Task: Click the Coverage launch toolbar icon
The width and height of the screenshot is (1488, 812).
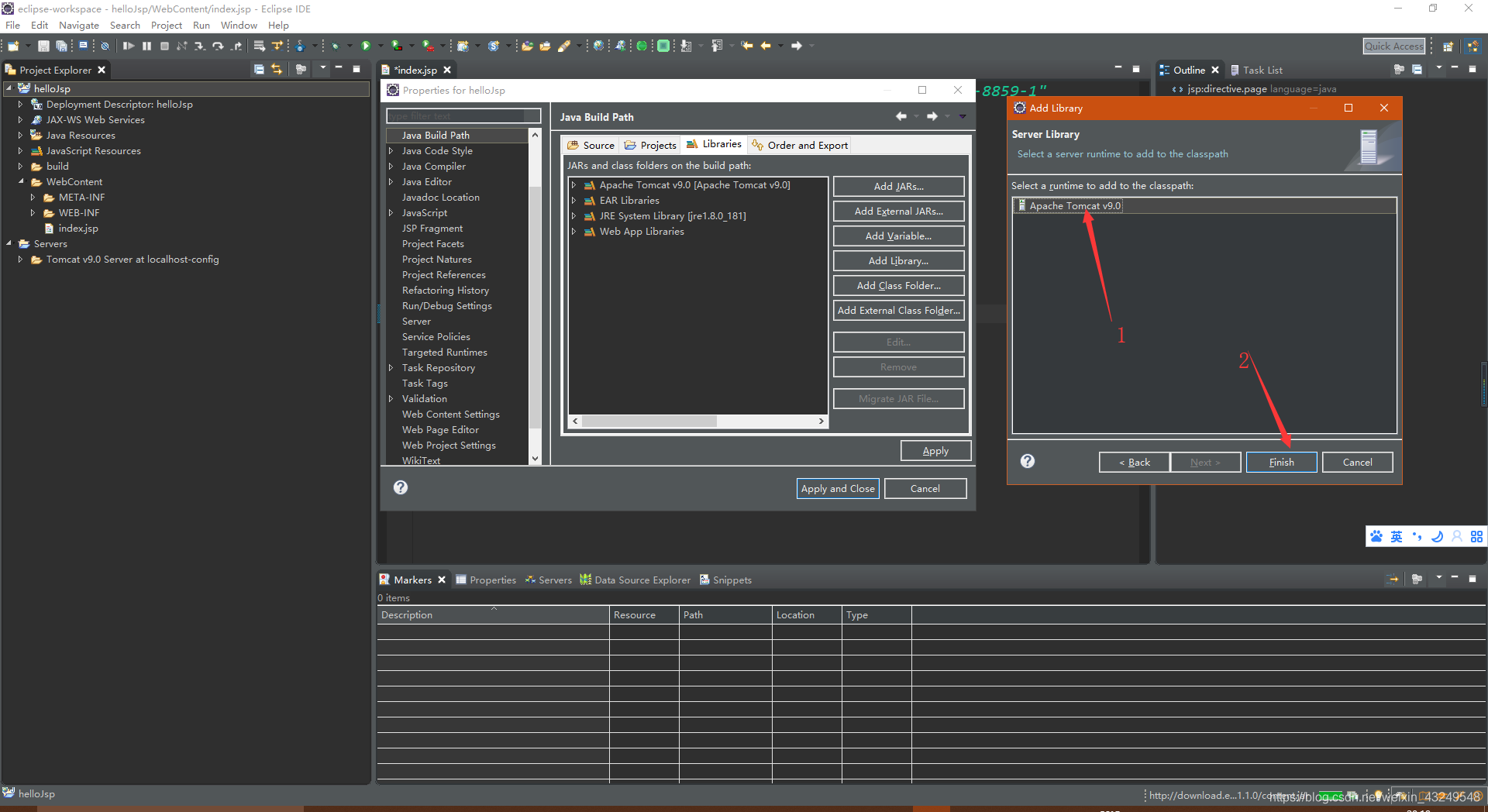Action: [x=397, y=46]
